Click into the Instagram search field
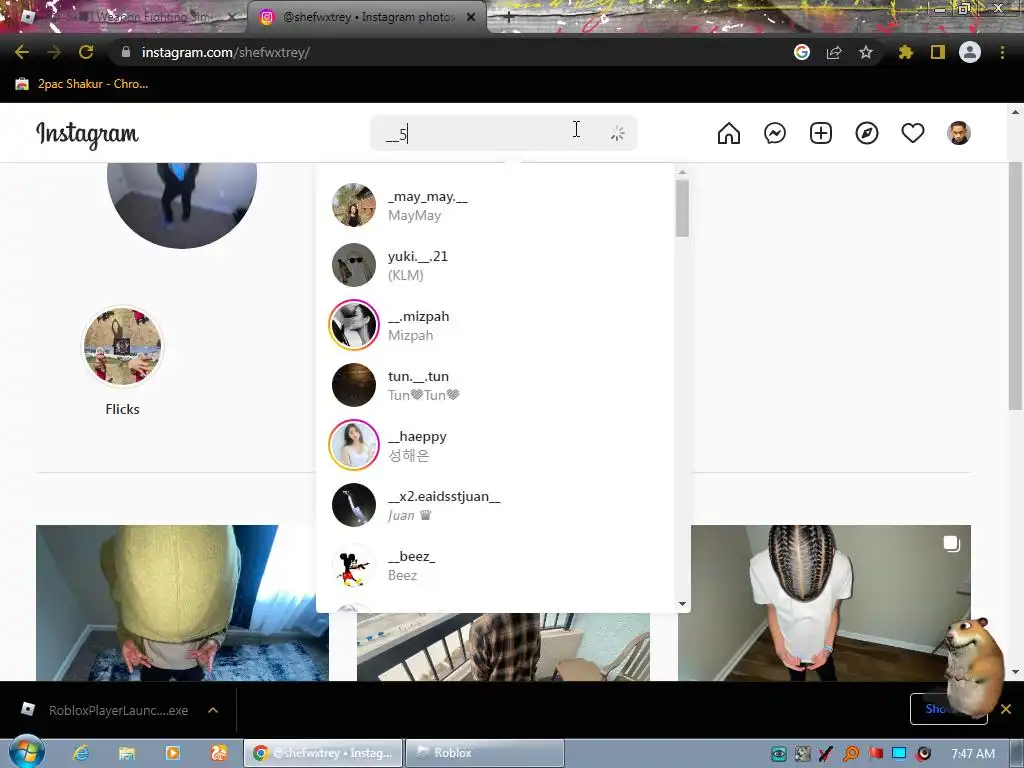 503,134
